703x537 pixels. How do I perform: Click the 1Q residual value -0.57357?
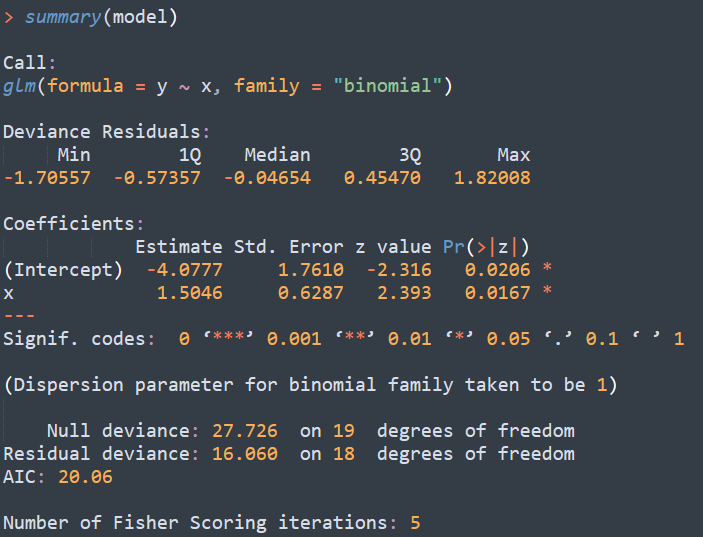click(x=157, y=178)
